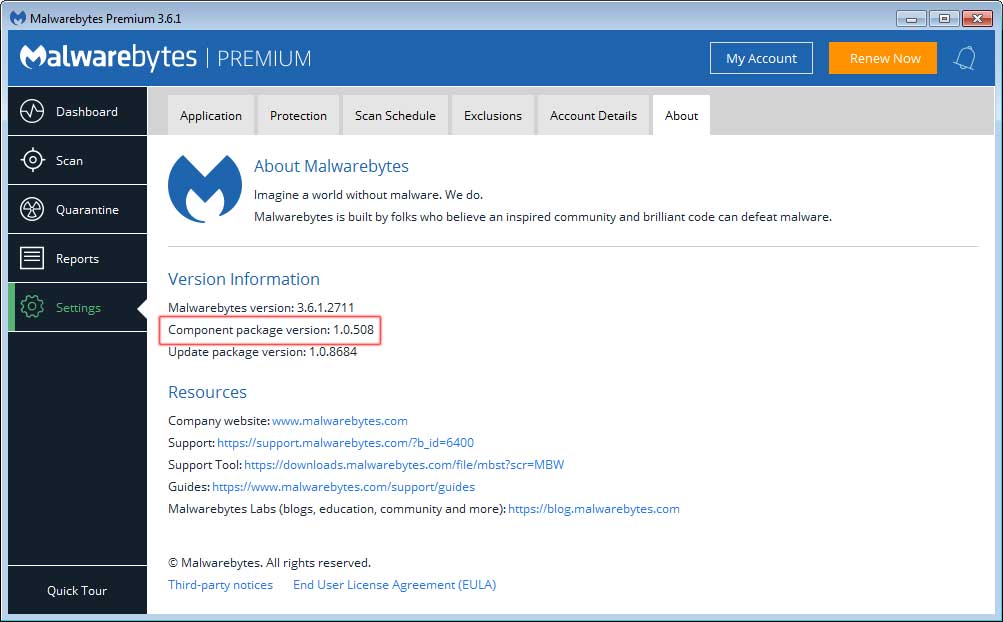Select the Exclusions tab
Image resolution: width=1003 pixels, height=622 pixels.
[492, 115]
